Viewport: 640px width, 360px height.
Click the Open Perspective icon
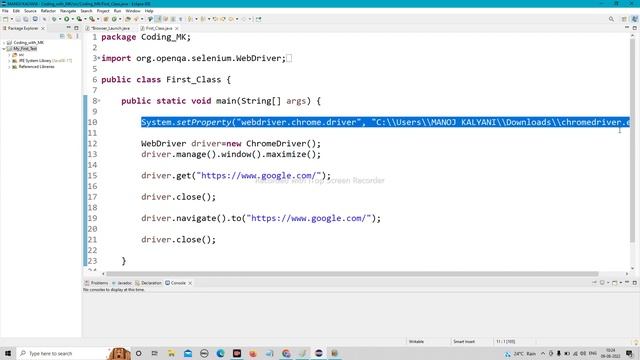[624, 19]
